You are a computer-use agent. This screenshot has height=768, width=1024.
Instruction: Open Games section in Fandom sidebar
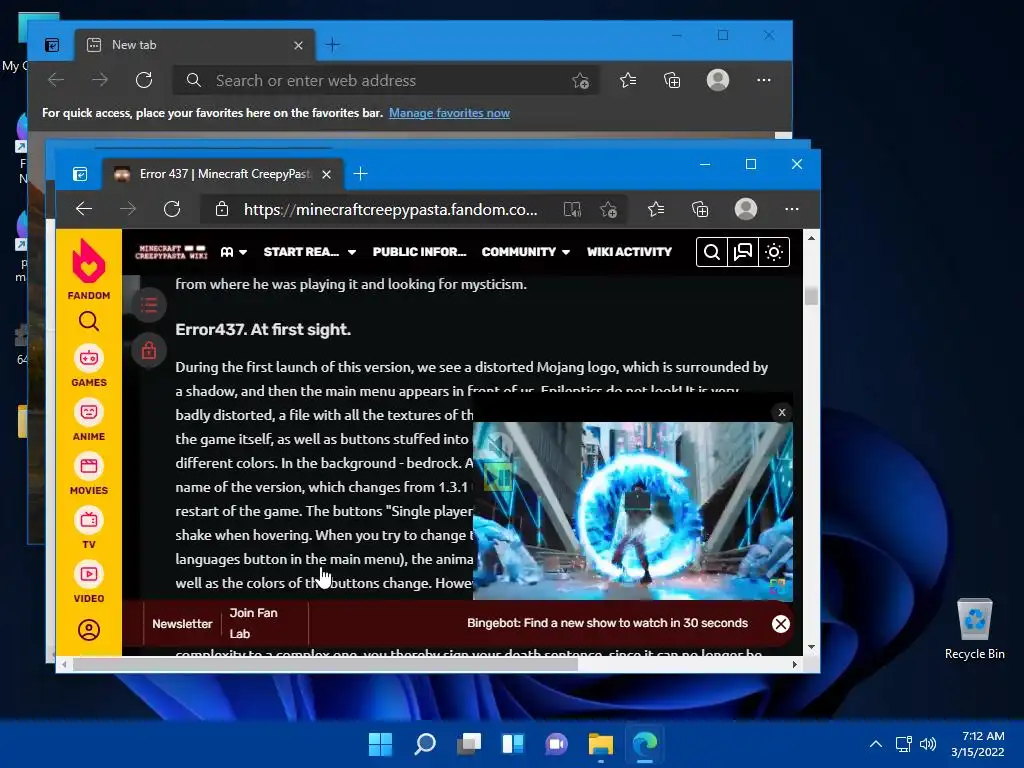pyautogui.click(x=89, y=366)
